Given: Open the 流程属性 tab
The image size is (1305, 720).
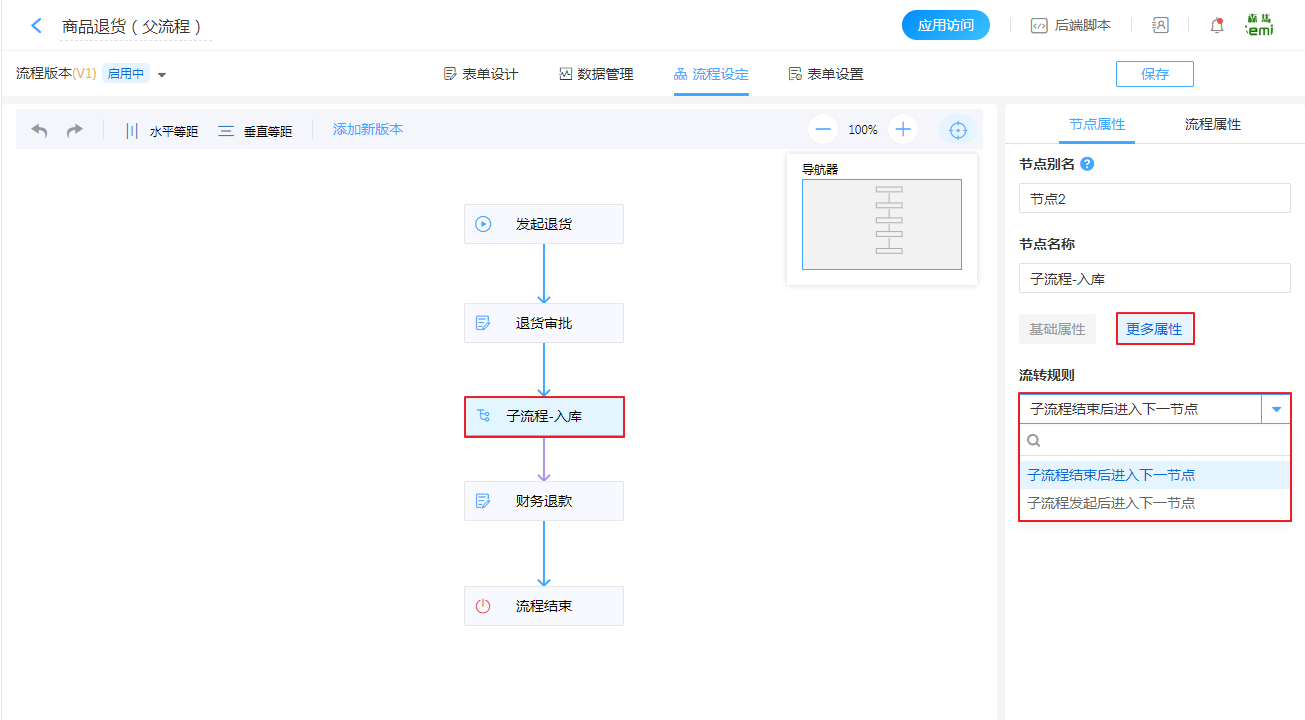Looking at the screenshot, I should (x=1212, y=124).
